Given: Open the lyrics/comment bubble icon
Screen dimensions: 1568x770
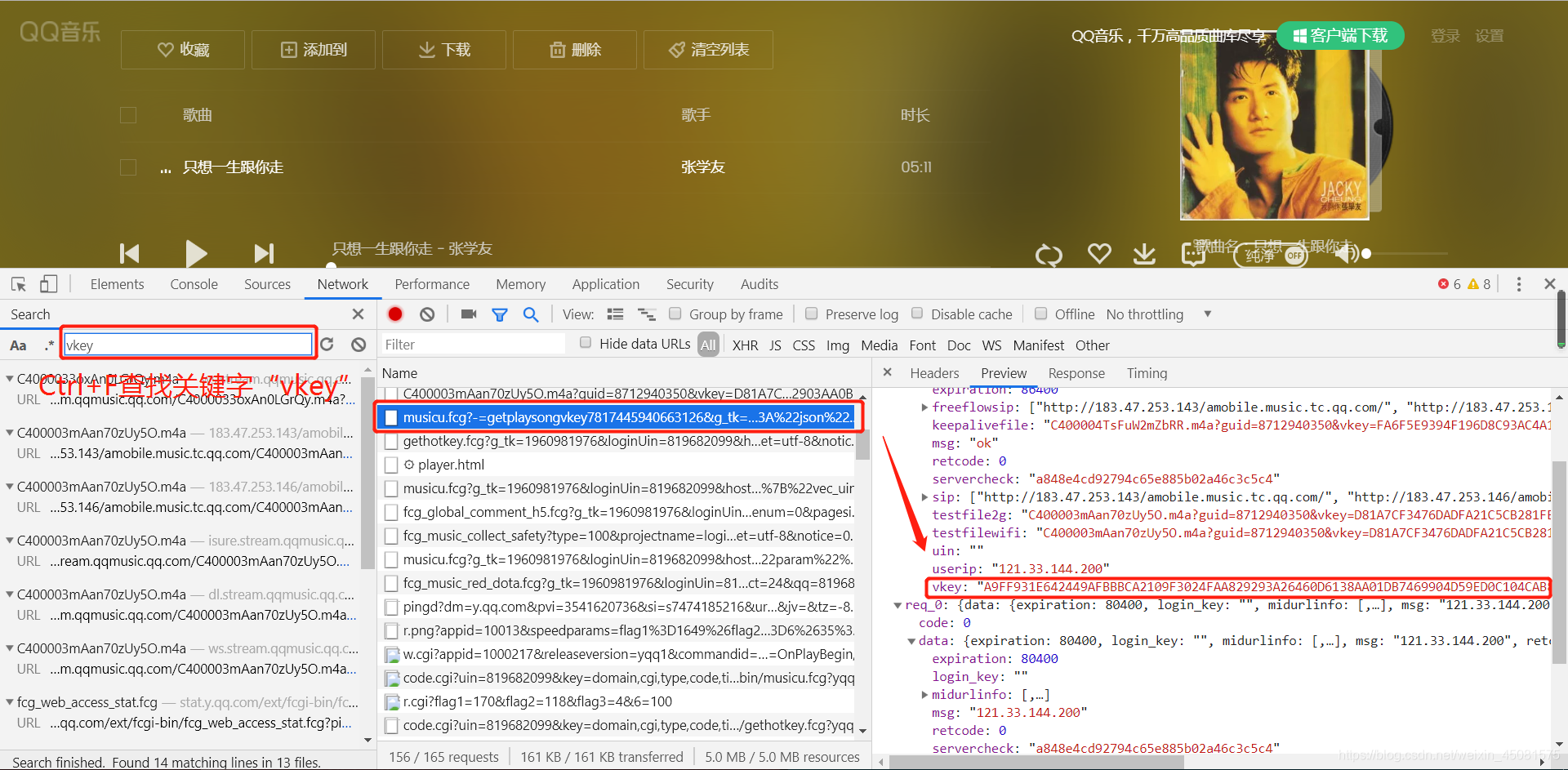Looking at the screenshot, I should tap(1193, 254).
